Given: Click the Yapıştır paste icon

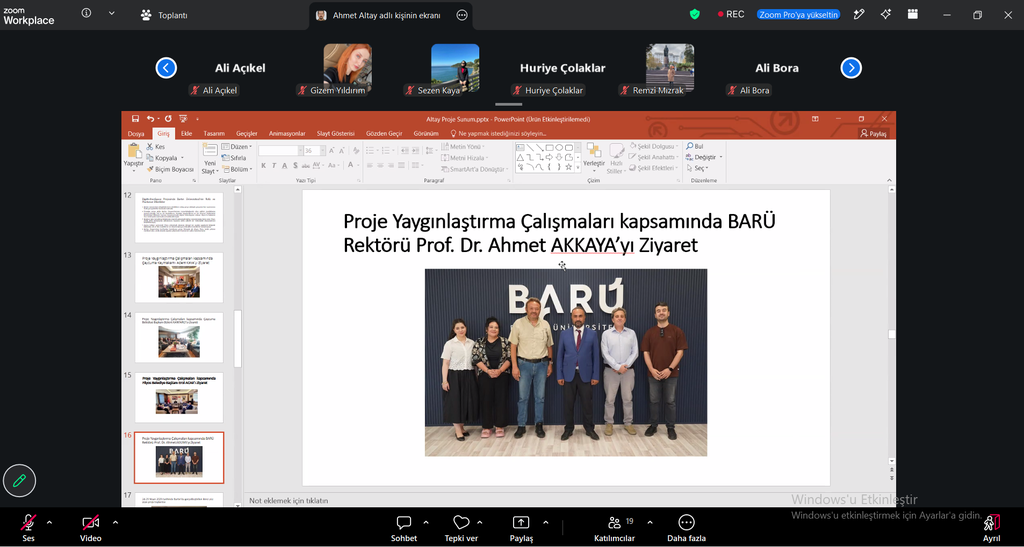Looking at the screenshot, I should (134, 151).
